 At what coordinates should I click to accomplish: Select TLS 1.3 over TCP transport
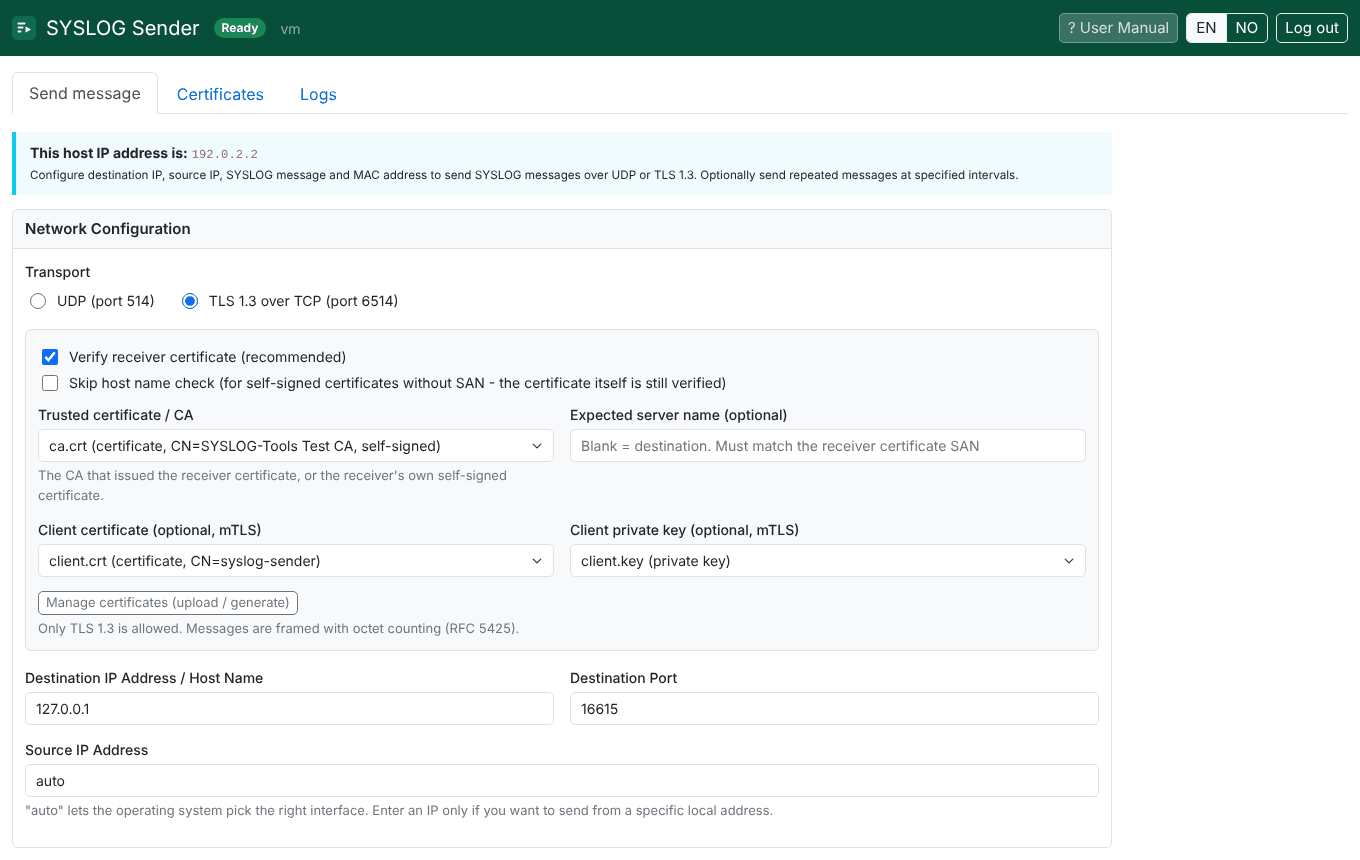click(190, 301)
